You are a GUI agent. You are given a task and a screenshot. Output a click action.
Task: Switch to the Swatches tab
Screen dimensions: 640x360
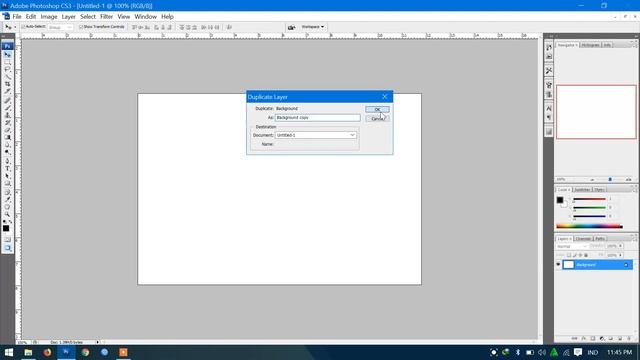[x=582, y=190]
